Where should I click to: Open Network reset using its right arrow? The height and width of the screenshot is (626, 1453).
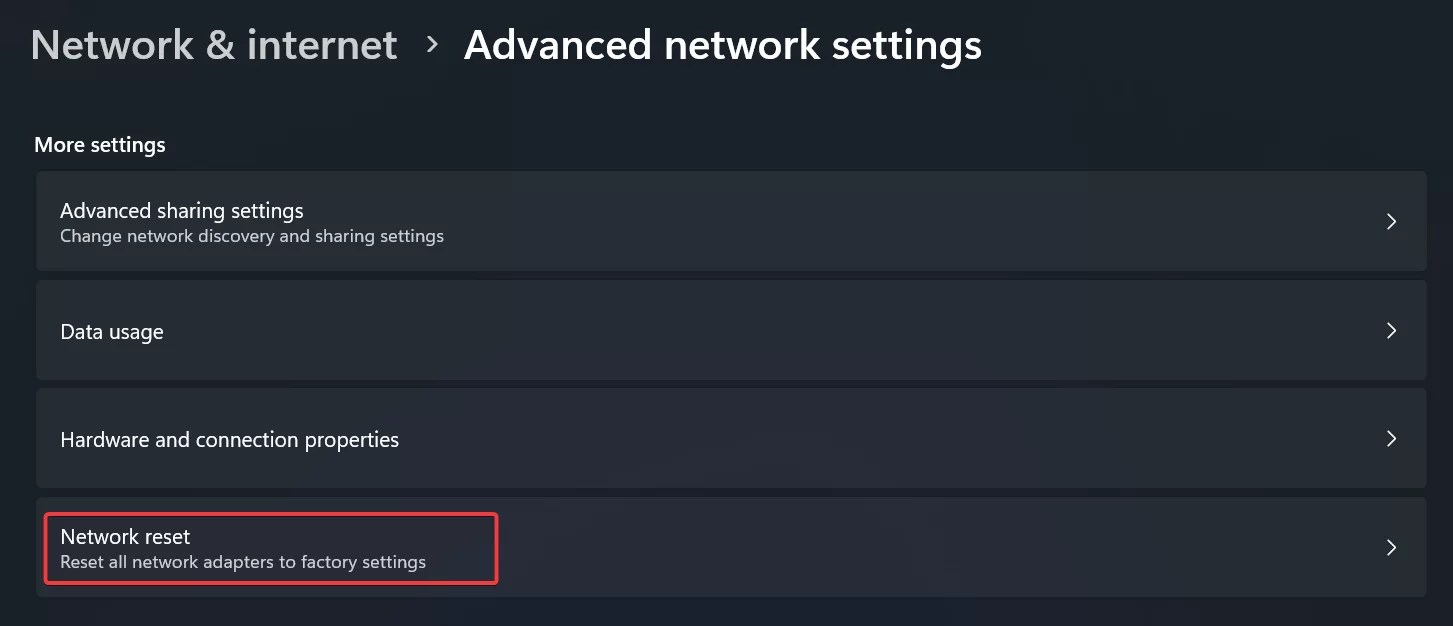[1391, 547]
